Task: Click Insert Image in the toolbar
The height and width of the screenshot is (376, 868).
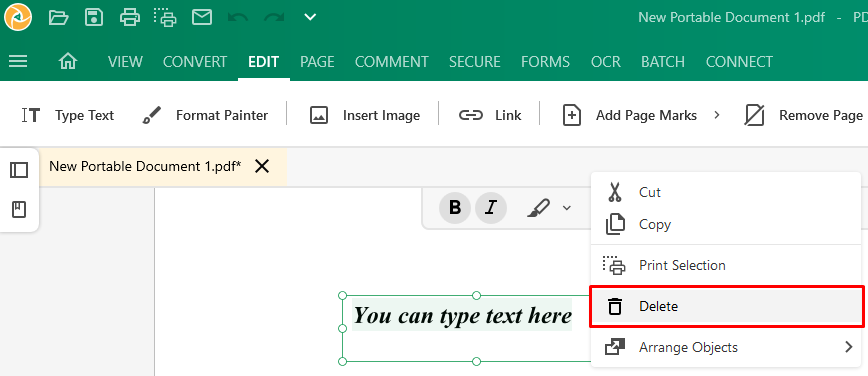Action: (x=364, y=115)
